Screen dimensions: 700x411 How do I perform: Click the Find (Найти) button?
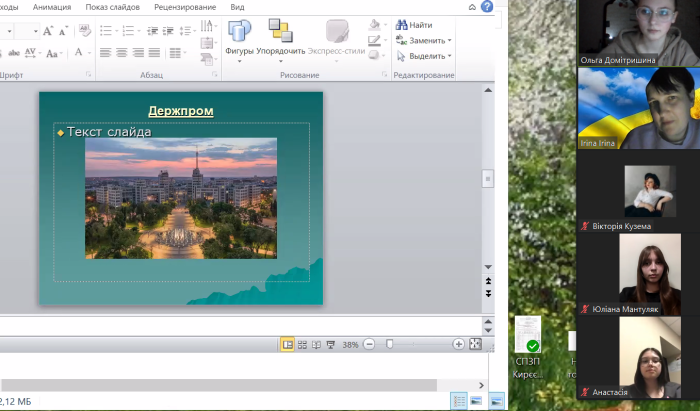point(414,25)
